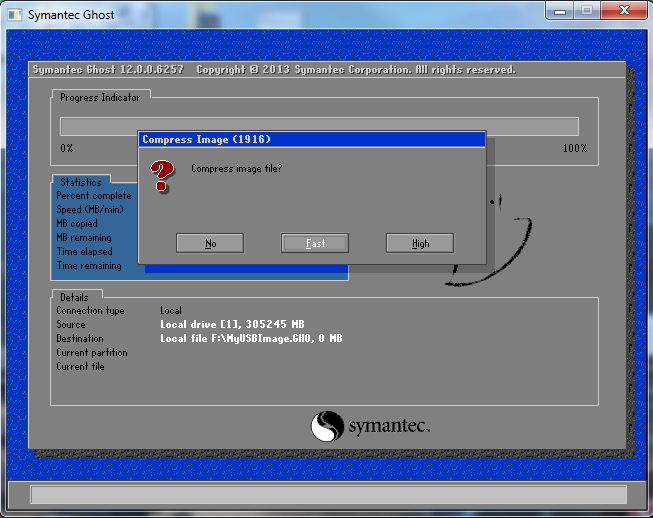Click the 'Destination' label

(x=80, y=339)
